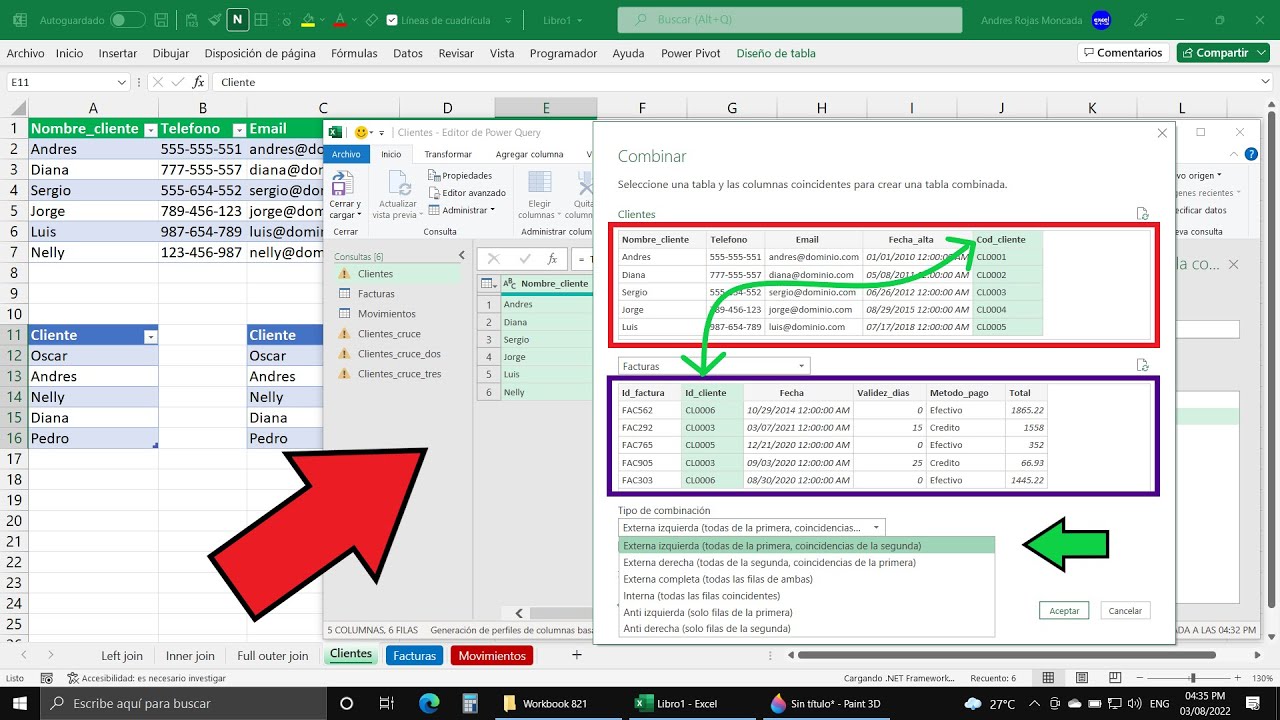
Task: Click the OneNote N icon in quick access
Action: [x=238, y=20]
